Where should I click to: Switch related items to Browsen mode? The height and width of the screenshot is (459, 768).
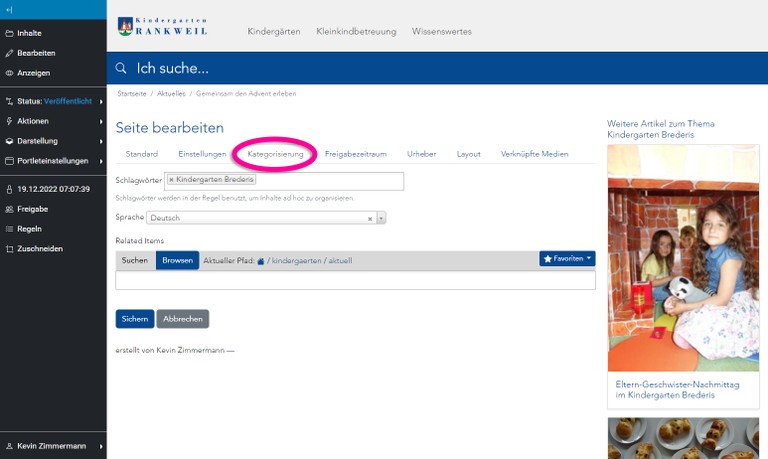[177, 261]
